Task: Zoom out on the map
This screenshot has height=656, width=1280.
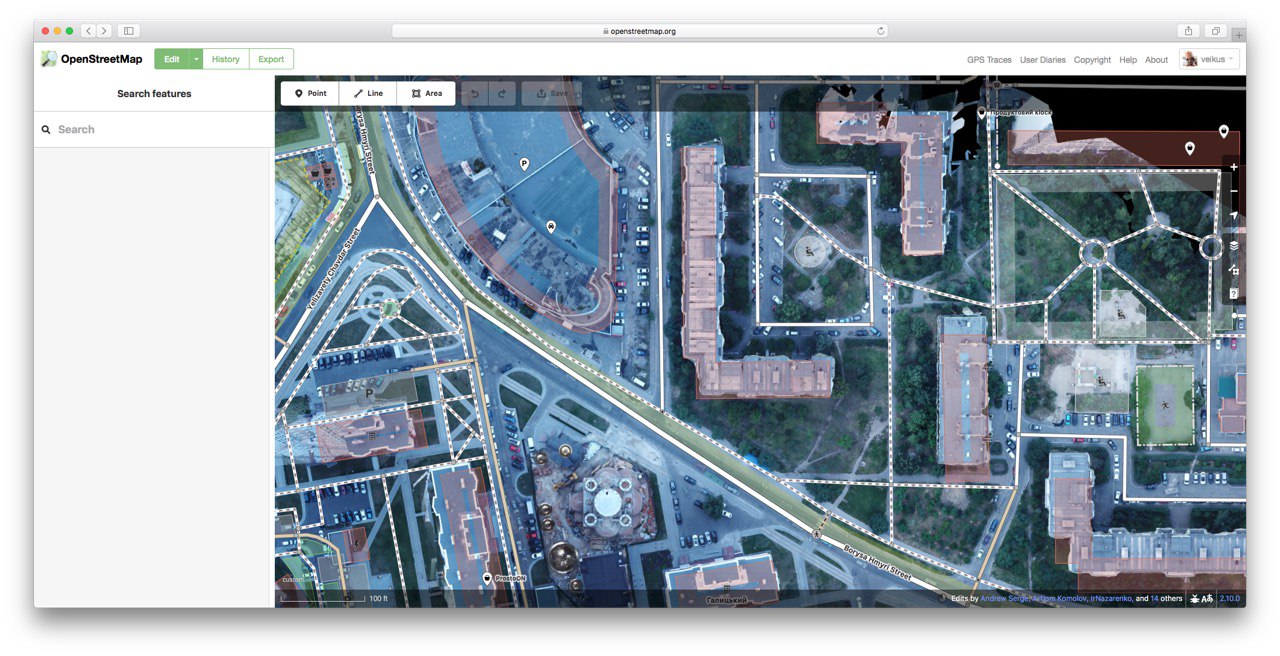Action: (1234, 191)
